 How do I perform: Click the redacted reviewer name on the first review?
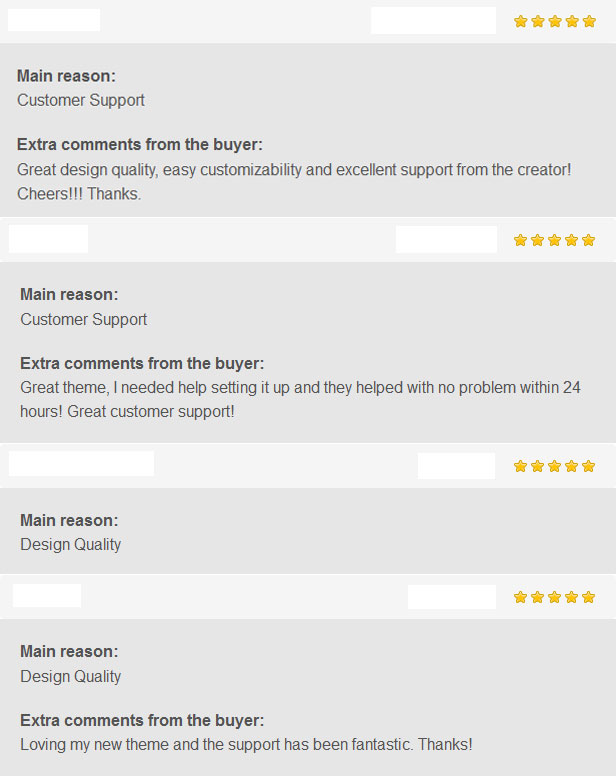(x=54, y=20)
